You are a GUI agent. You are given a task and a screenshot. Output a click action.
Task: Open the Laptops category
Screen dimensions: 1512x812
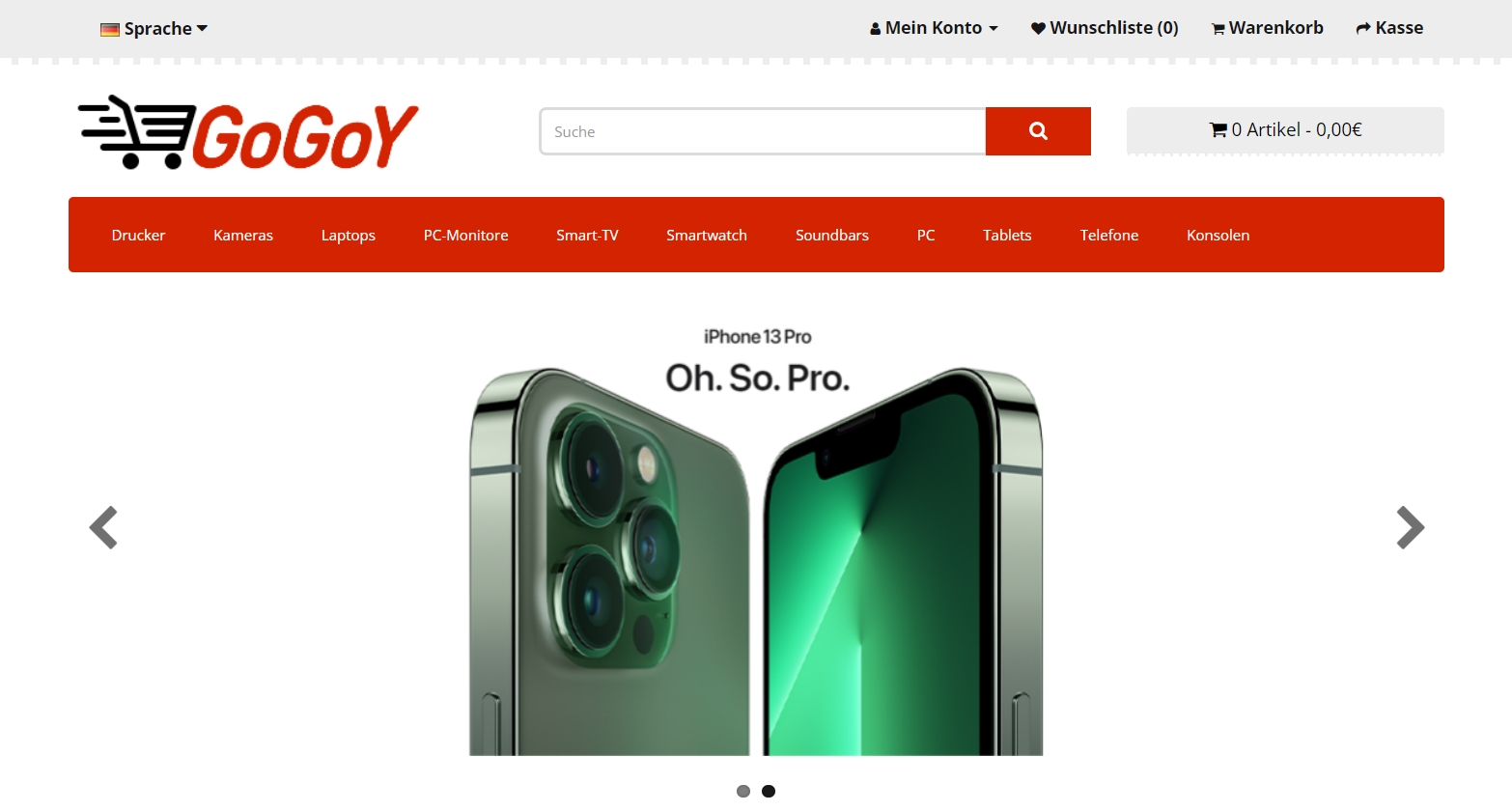(x=349, y=235)
